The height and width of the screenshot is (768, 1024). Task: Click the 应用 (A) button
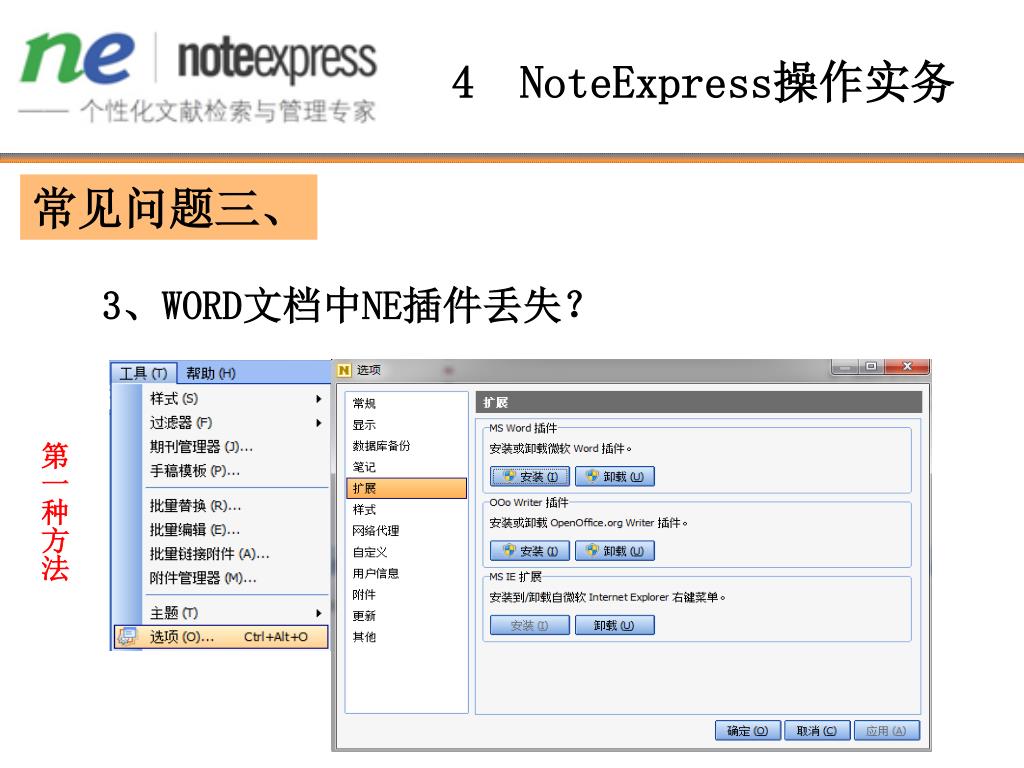886,731
